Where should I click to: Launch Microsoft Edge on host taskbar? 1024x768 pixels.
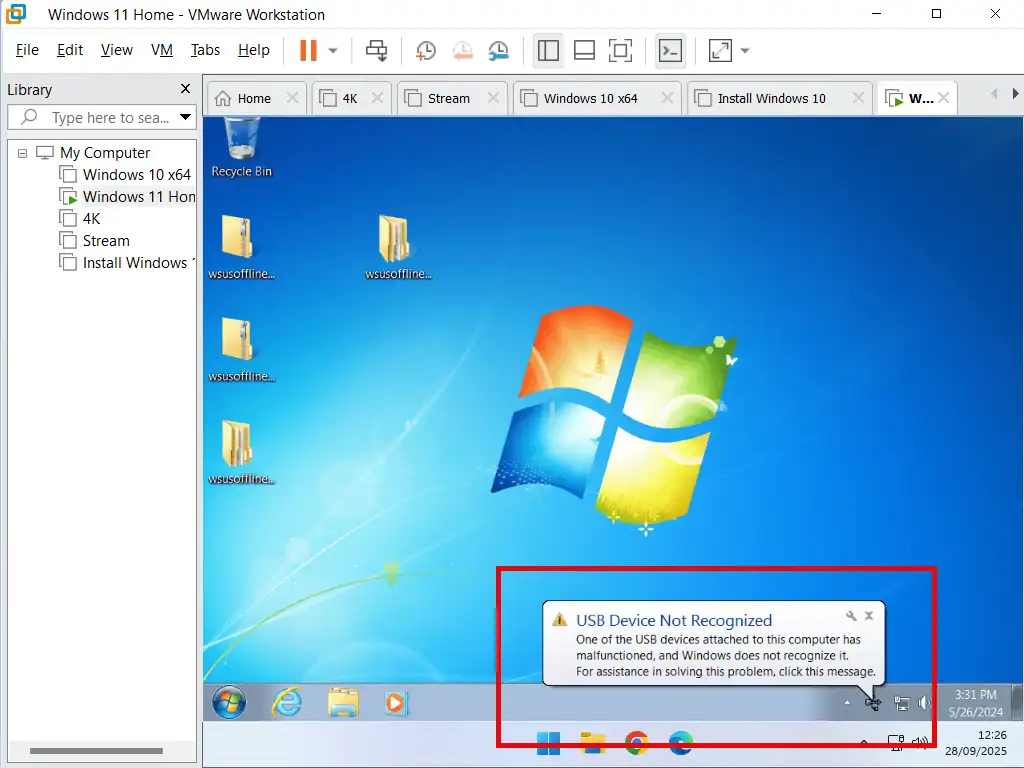point(680,744)
